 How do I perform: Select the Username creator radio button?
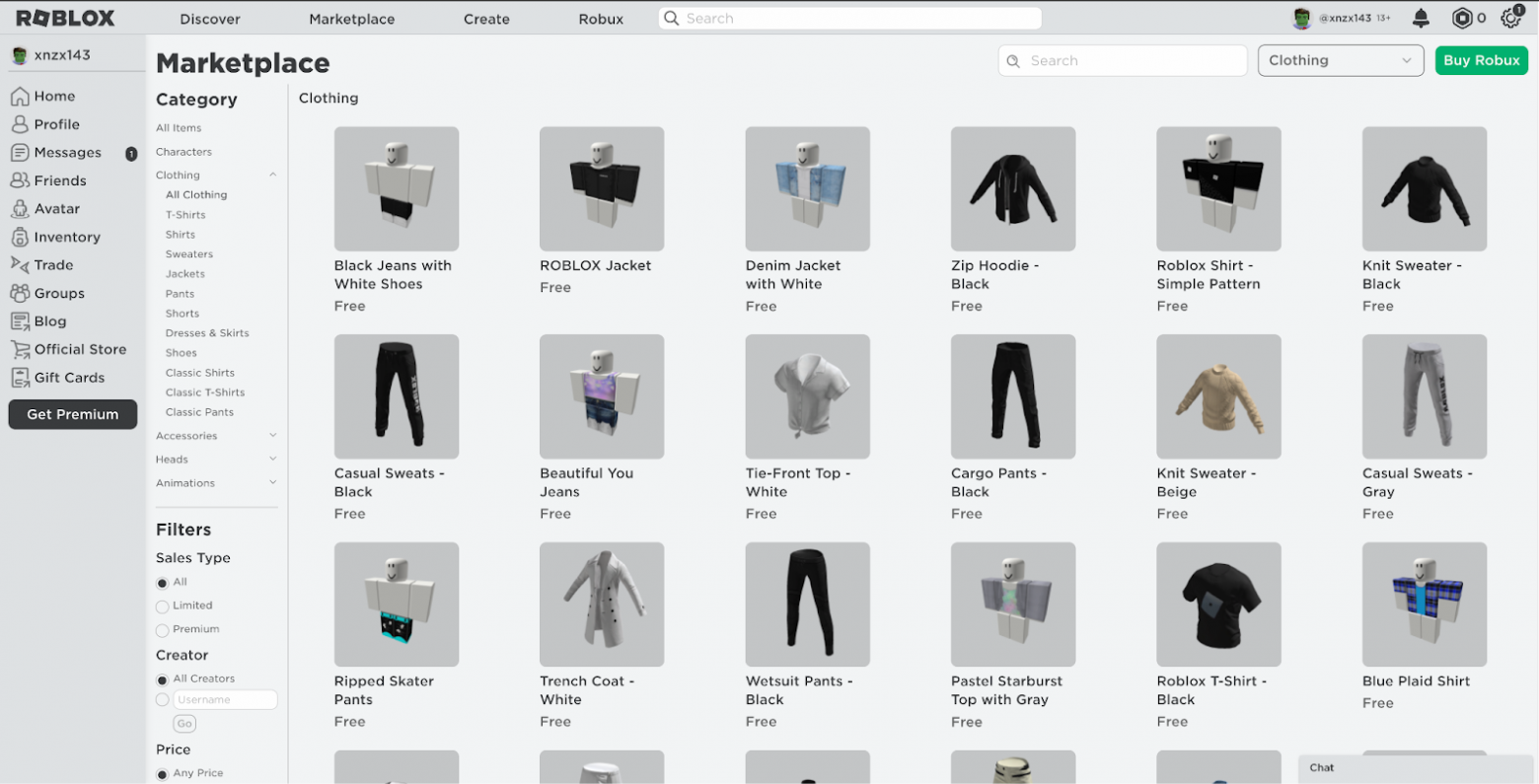[x=163, y=700]
